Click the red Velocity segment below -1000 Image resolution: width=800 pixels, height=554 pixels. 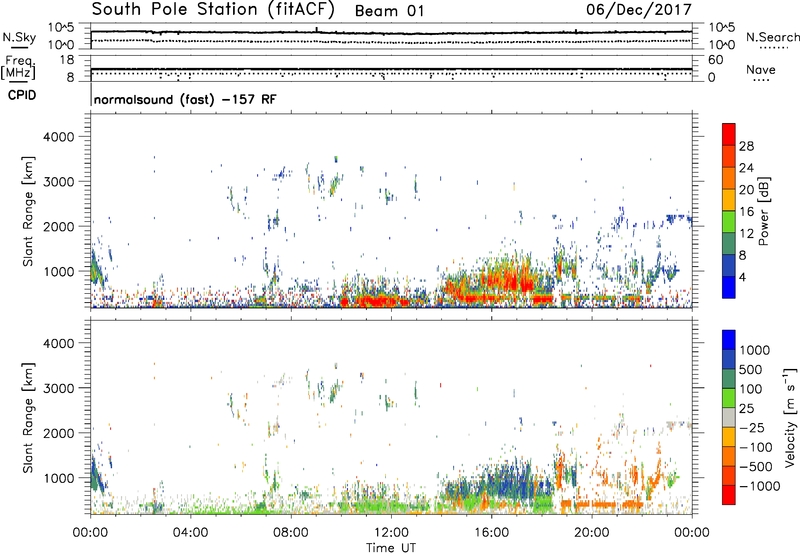(729, 495)
